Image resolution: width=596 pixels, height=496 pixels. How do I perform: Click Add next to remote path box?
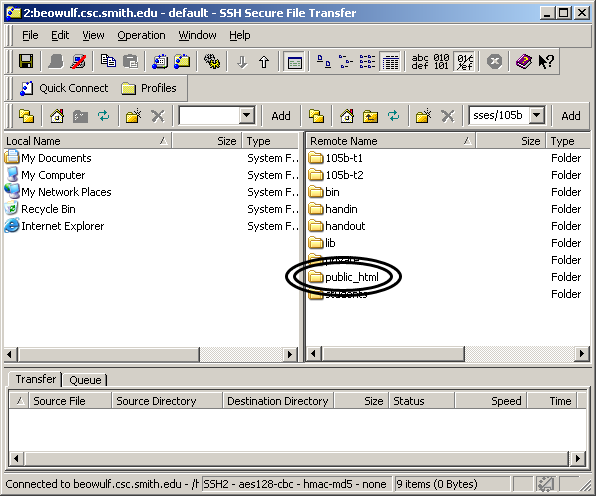571,116
